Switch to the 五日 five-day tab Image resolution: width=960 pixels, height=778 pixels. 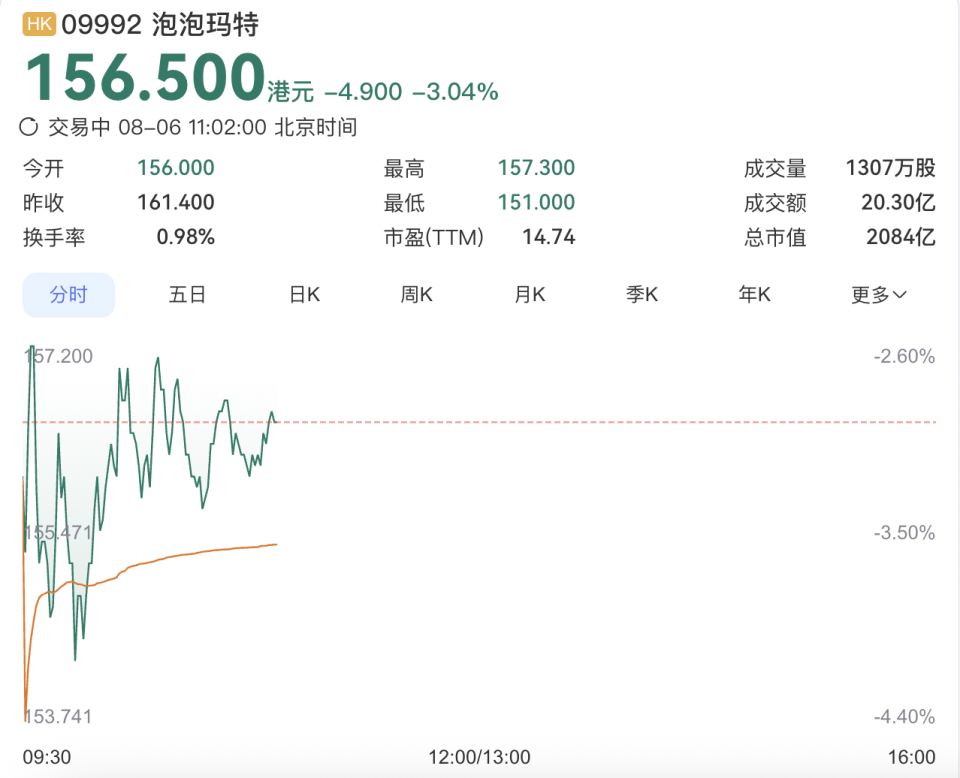coord(187,295)
